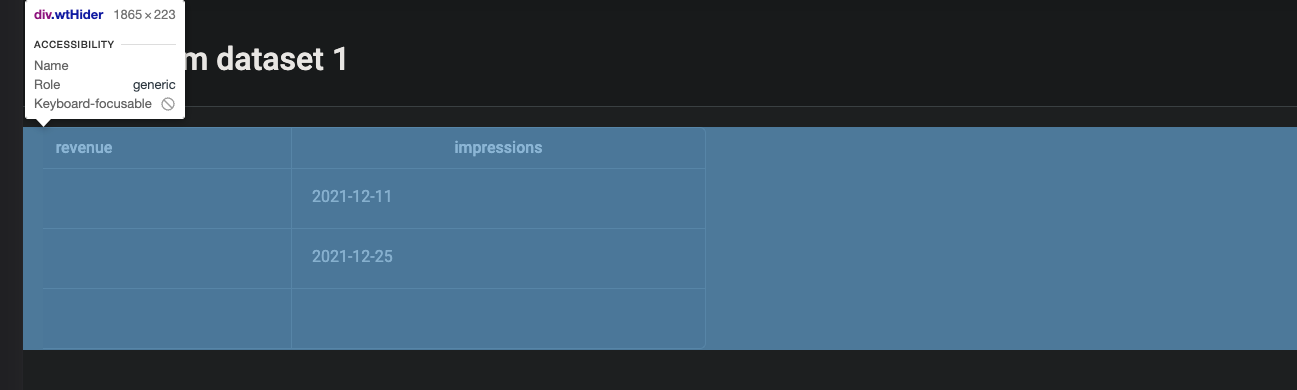Select the 2021-12-11 table cell
1297x390 pixels.
[498, 198]
